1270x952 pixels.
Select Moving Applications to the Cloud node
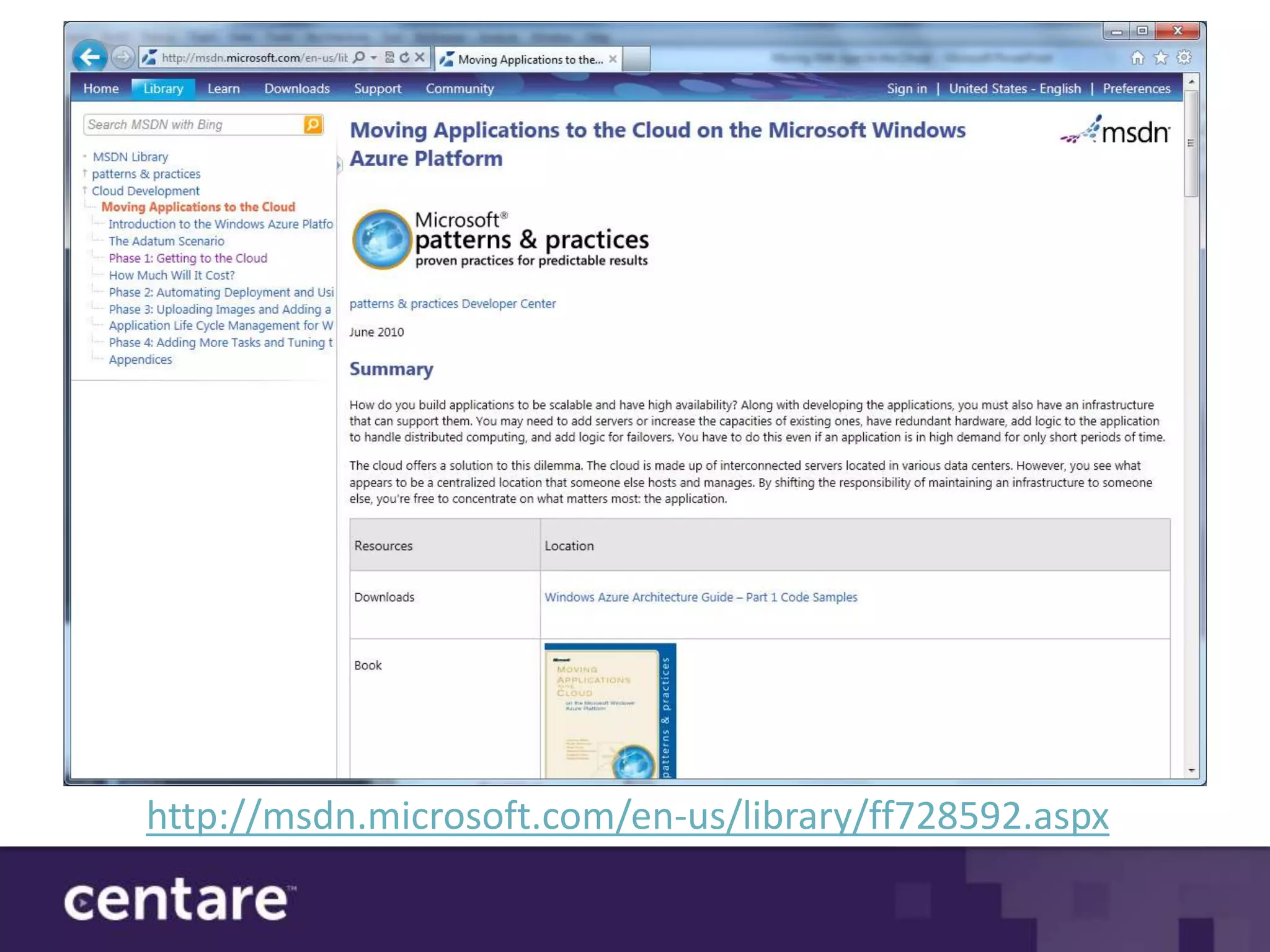pos(198,207)
